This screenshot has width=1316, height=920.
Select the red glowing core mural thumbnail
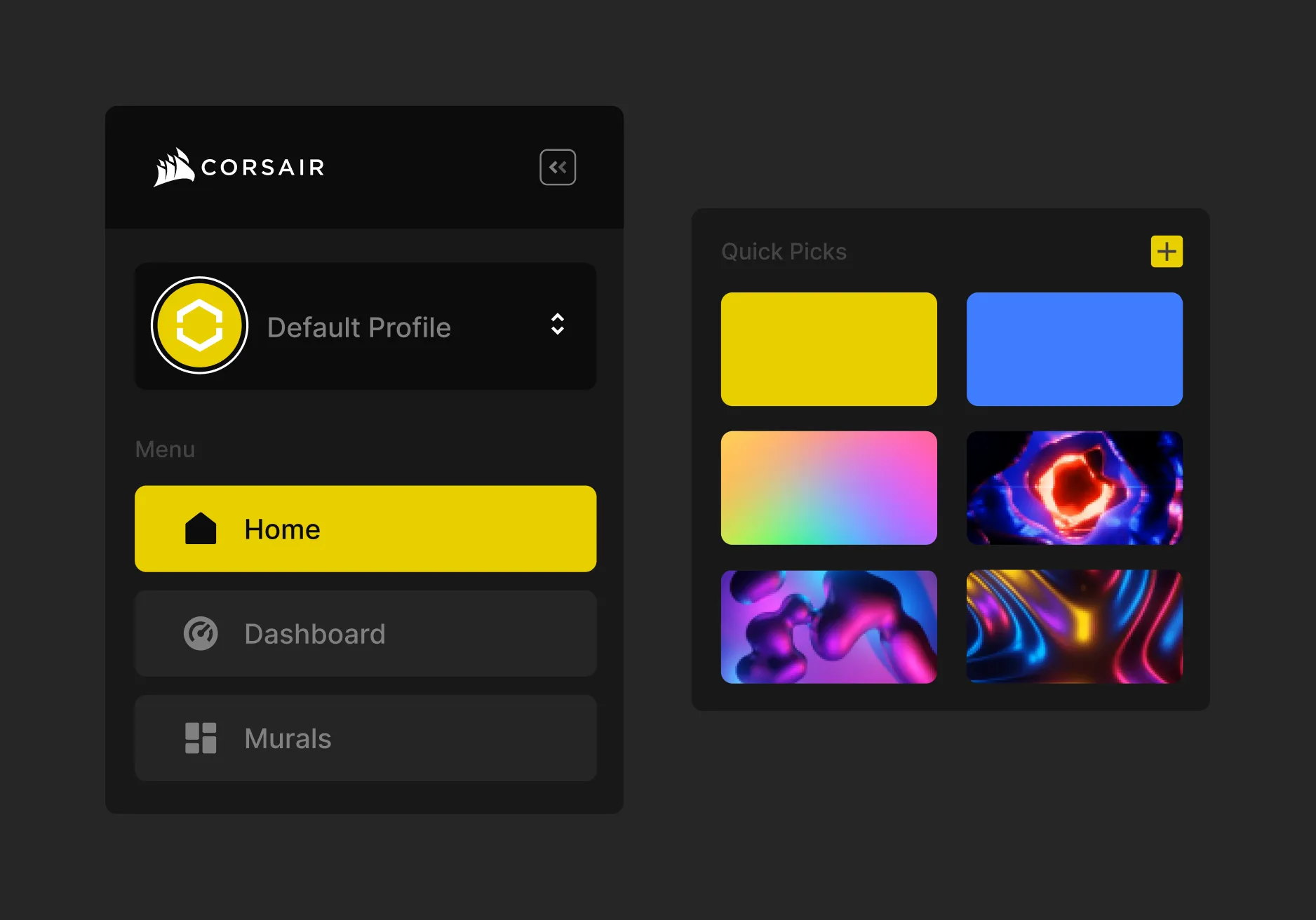(x=1074, y=488)
